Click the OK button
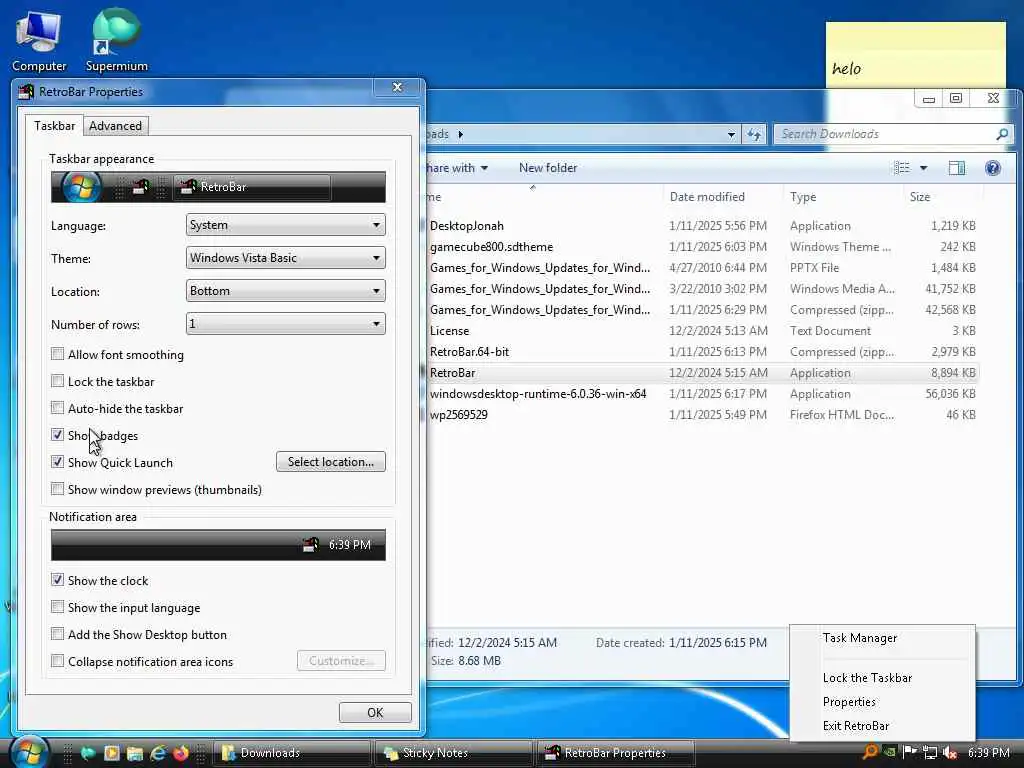 coord(375,712)
